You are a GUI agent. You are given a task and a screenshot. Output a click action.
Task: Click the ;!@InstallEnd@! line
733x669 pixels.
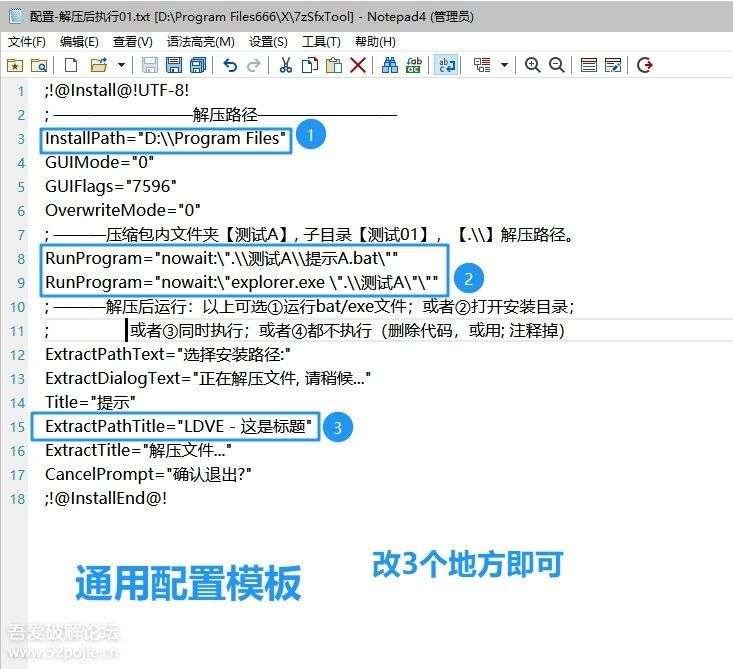coord(106,498)
